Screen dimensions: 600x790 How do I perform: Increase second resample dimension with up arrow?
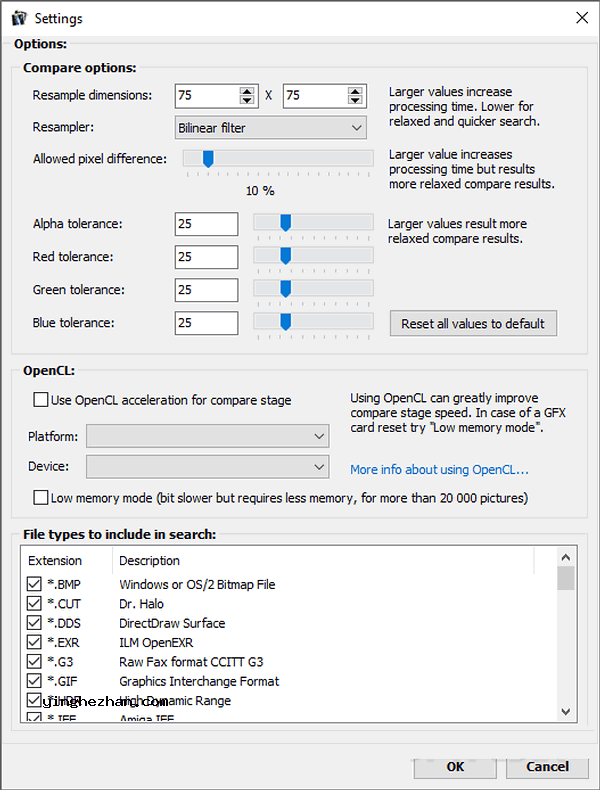pos(355,91)
